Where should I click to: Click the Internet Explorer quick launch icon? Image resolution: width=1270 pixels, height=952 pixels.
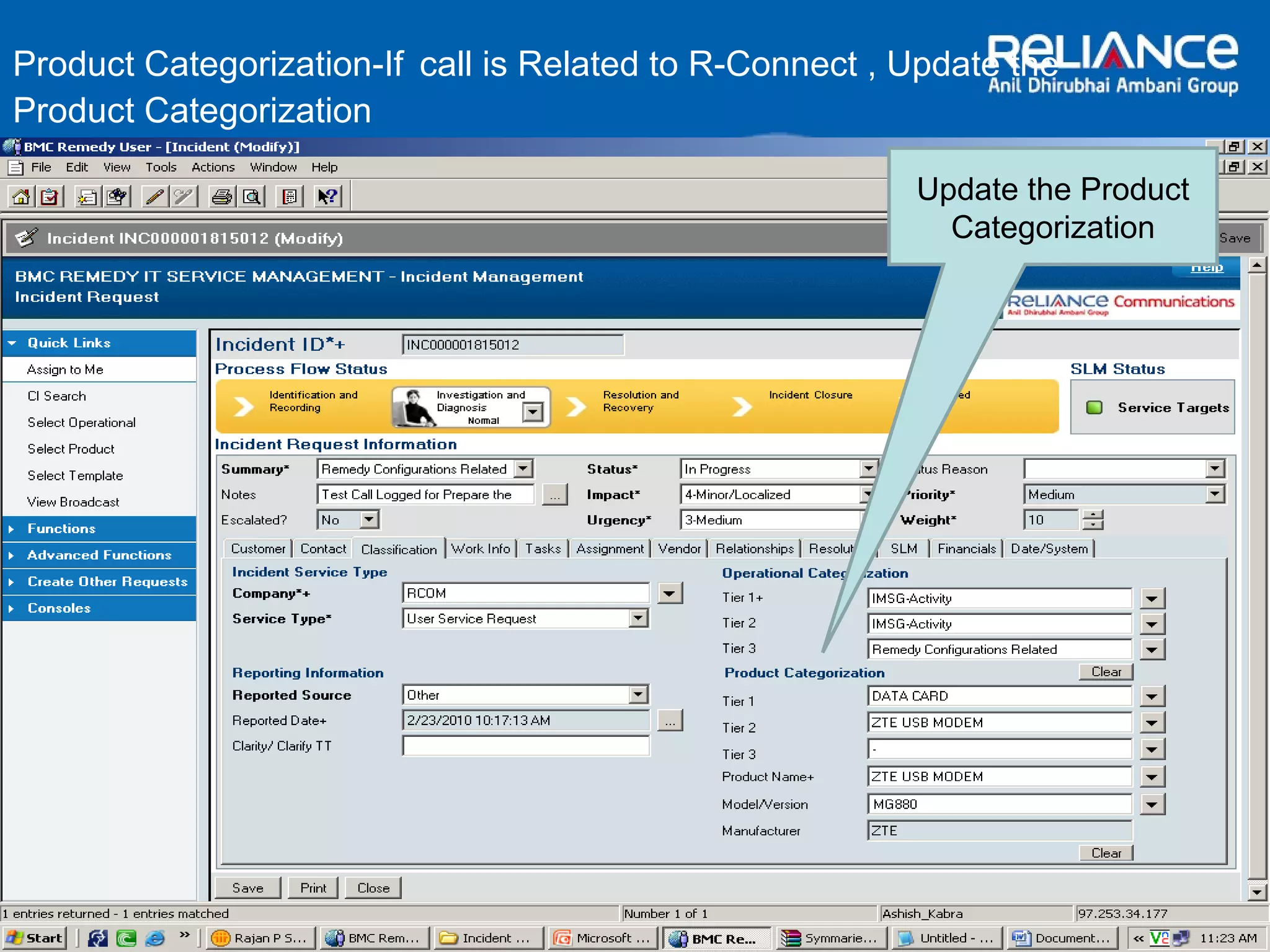pos(155,938)
